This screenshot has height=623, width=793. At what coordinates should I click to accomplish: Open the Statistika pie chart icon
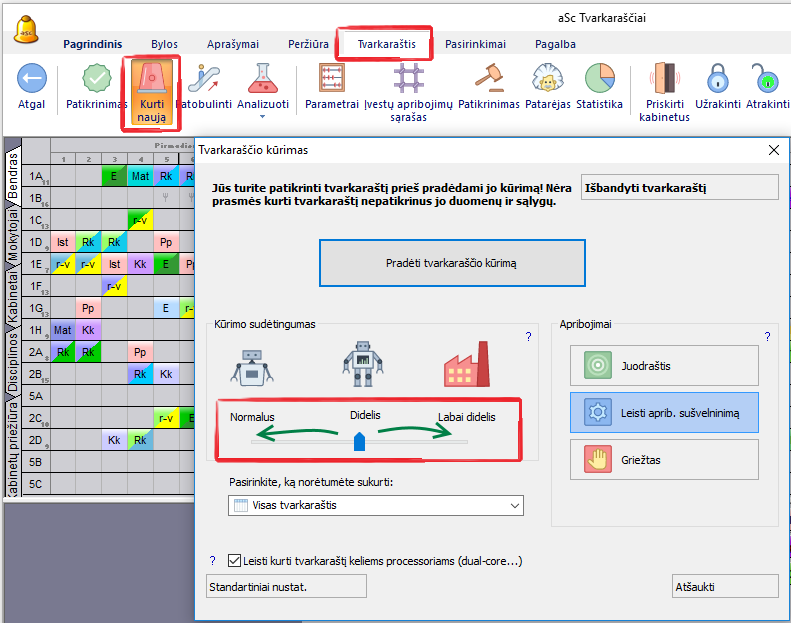coord(599,78)
